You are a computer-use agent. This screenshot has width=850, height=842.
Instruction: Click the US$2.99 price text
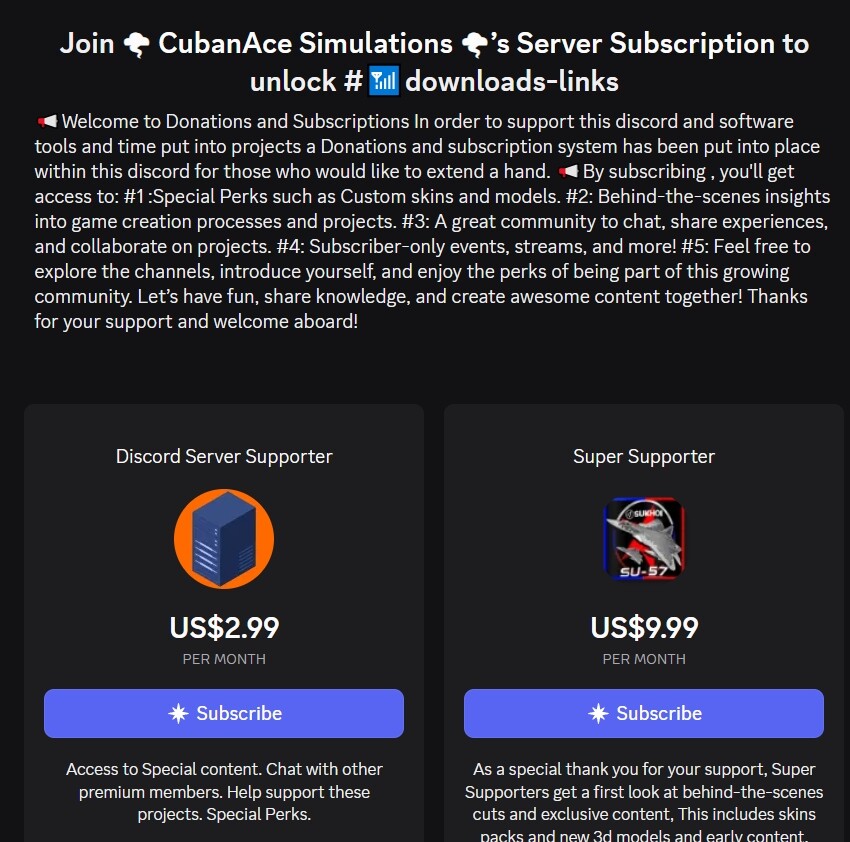tap(224, 628)
